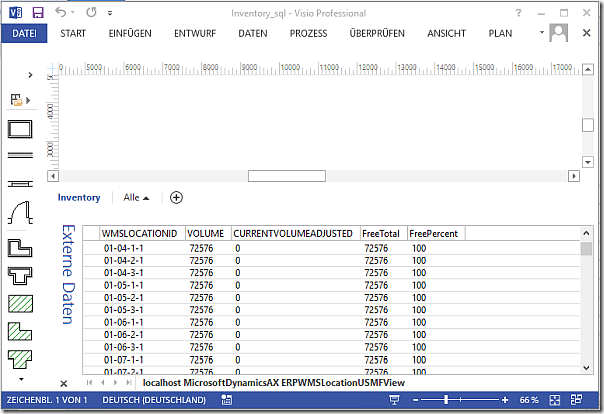Sort by CURRENTVOLUMEADJUSTED column header

tap(295, 233)
